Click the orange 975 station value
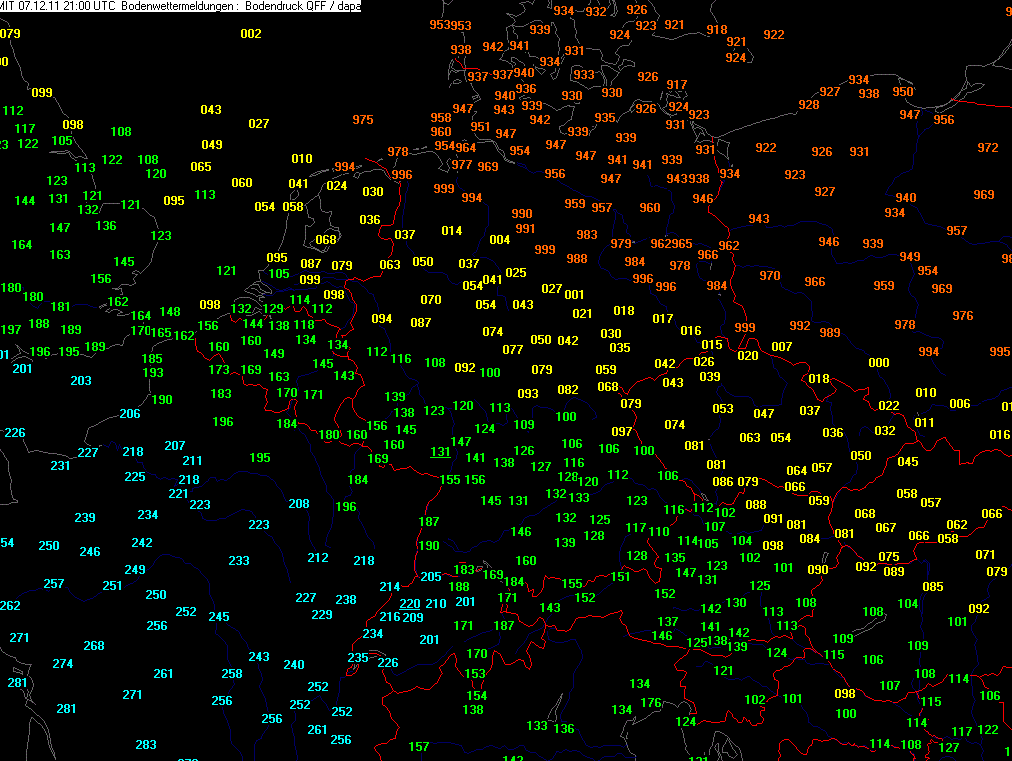This screenshot has width=1012, height=761. point(363,120)
